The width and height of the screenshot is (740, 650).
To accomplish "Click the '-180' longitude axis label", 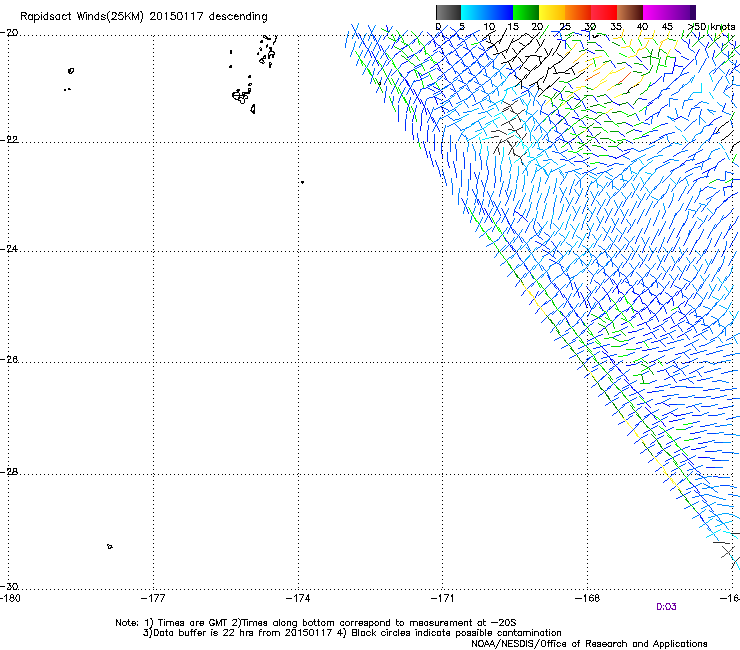I will 10,598.
